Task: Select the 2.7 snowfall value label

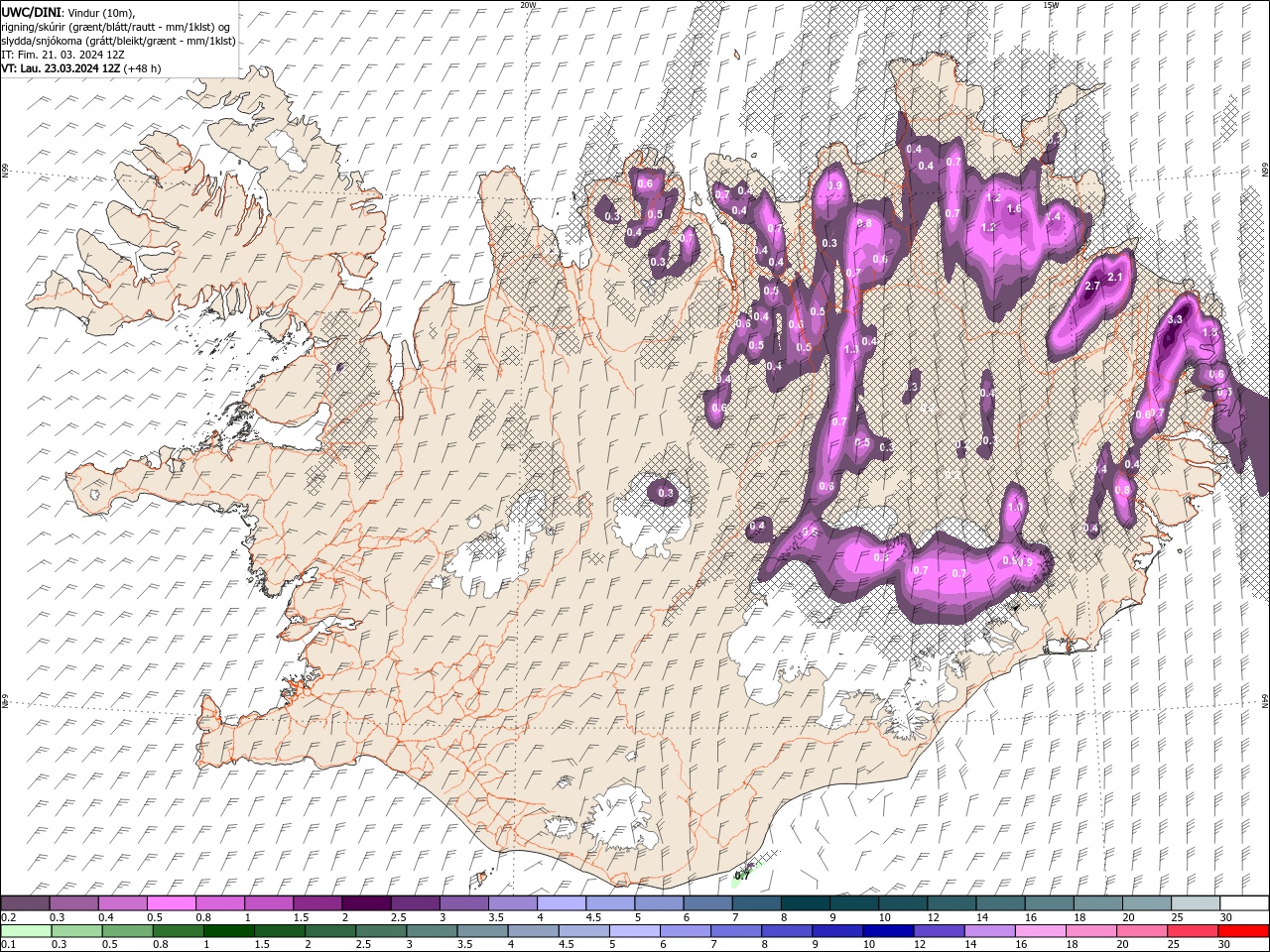Action: coord(1093,286)
